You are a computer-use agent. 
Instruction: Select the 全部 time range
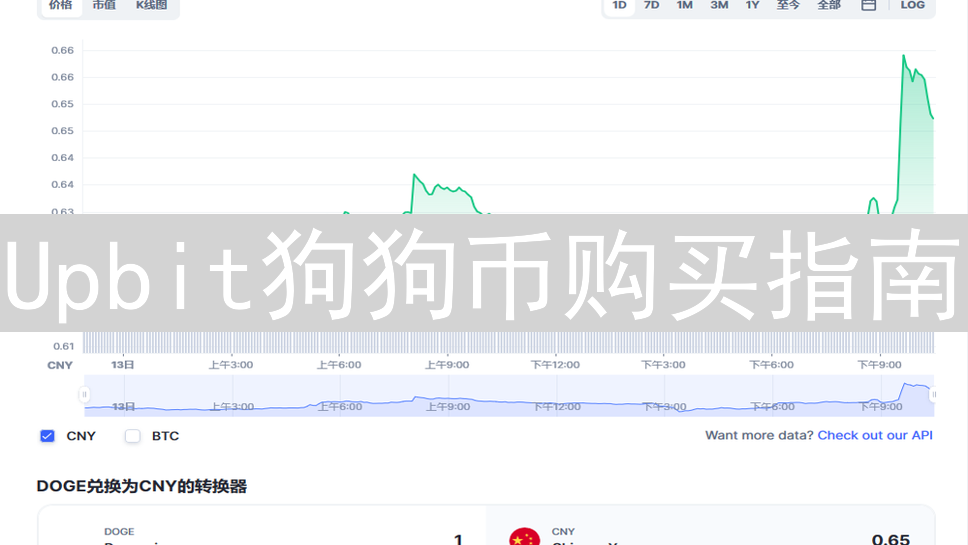(829, 6)
